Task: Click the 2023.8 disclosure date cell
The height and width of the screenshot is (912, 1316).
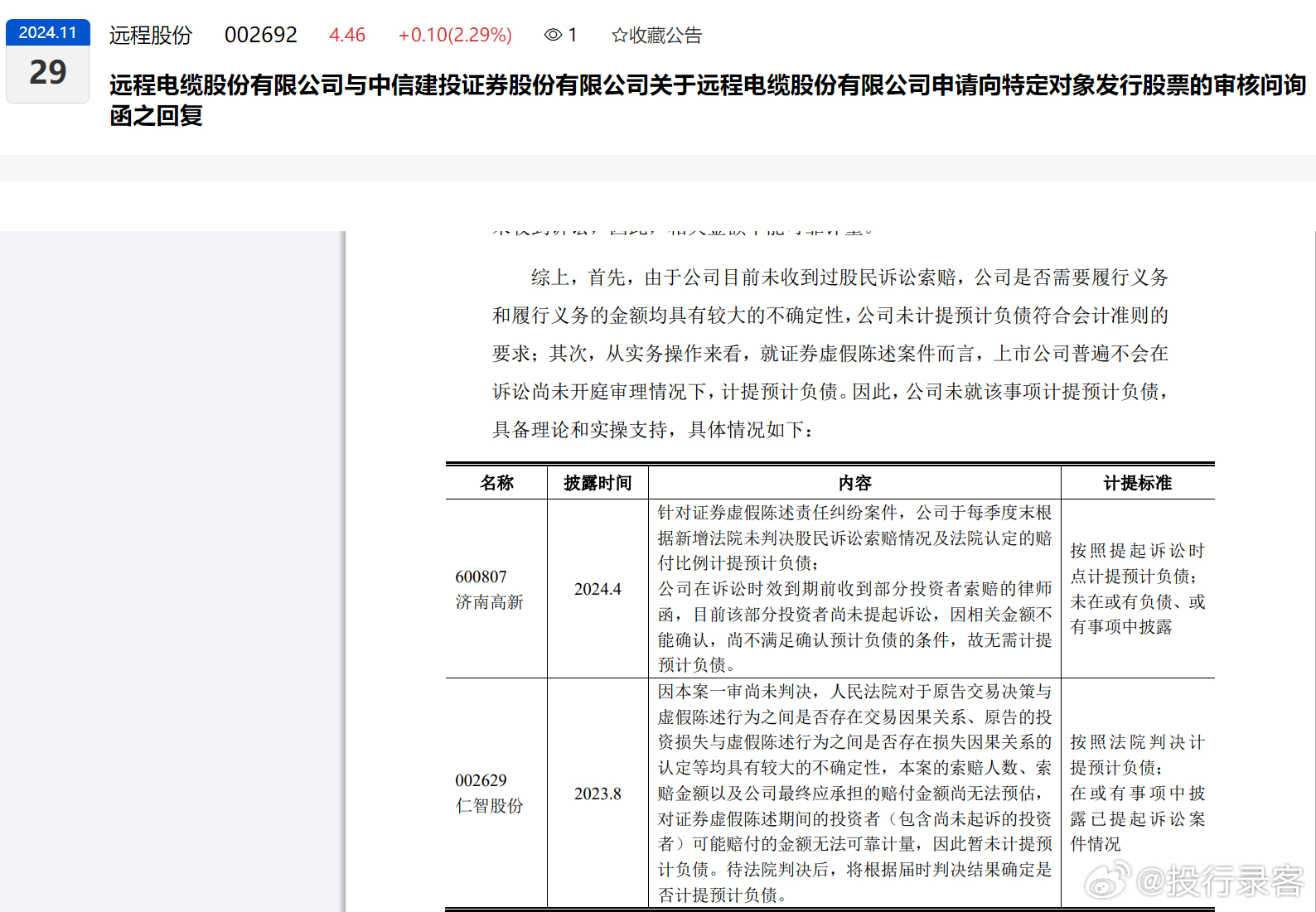Action: [x=598, y=793]
